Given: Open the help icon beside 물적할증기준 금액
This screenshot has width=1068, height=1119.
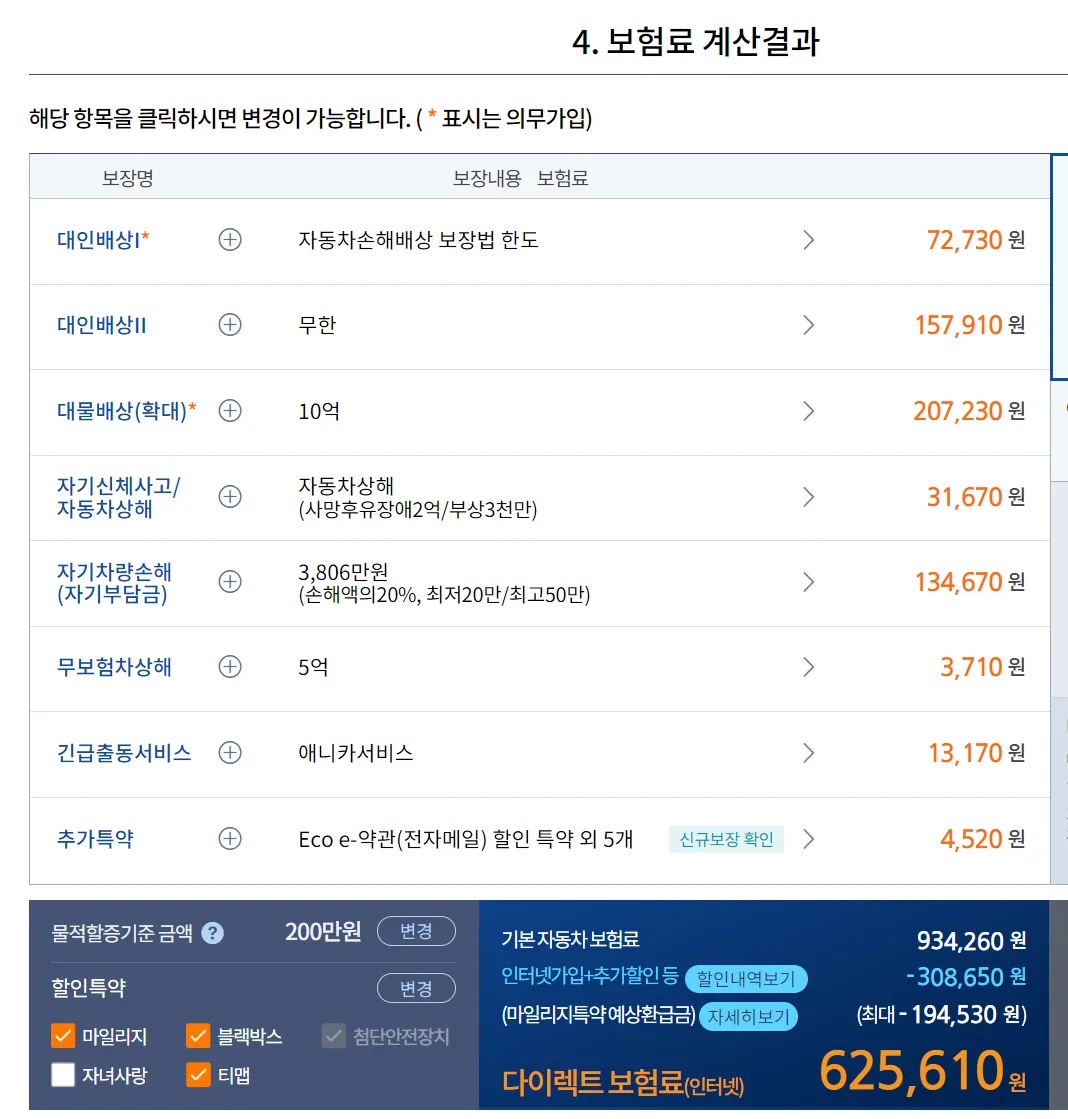Looking at the screenshot, I should tap(210, 931).
